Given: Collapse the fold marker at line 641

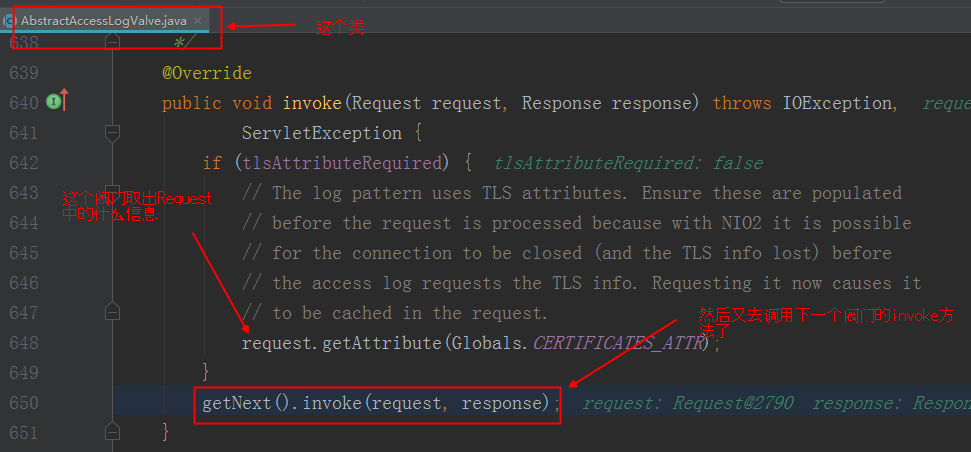Looking at the screenshot, I should point(112,133).
